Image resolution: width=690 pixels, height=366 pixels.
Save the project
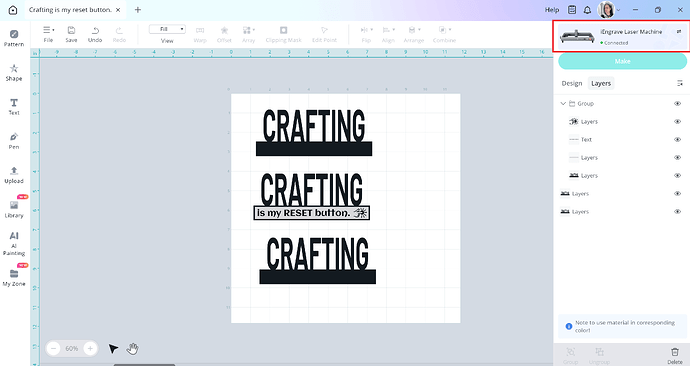71,34
